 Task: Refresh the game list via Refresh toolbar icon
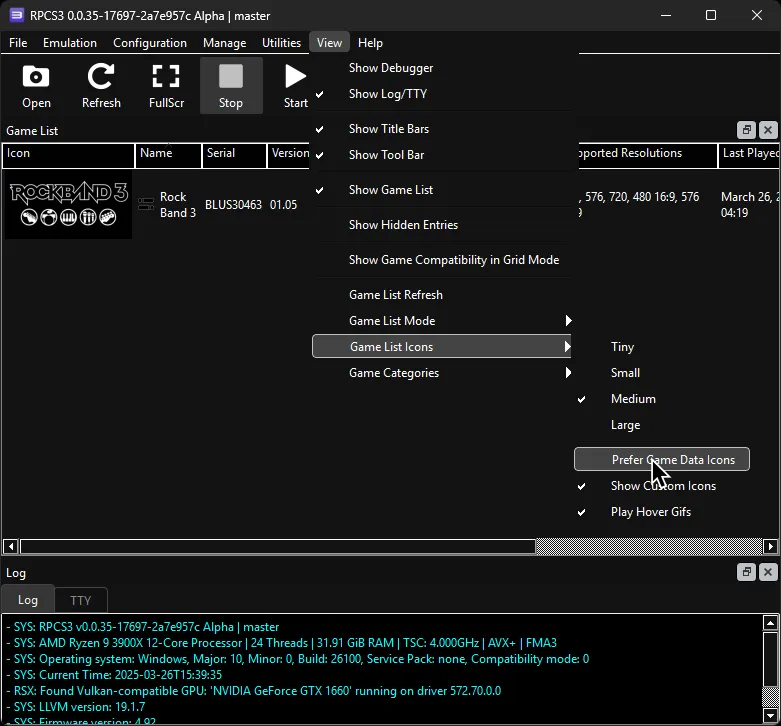coord(101,86)
